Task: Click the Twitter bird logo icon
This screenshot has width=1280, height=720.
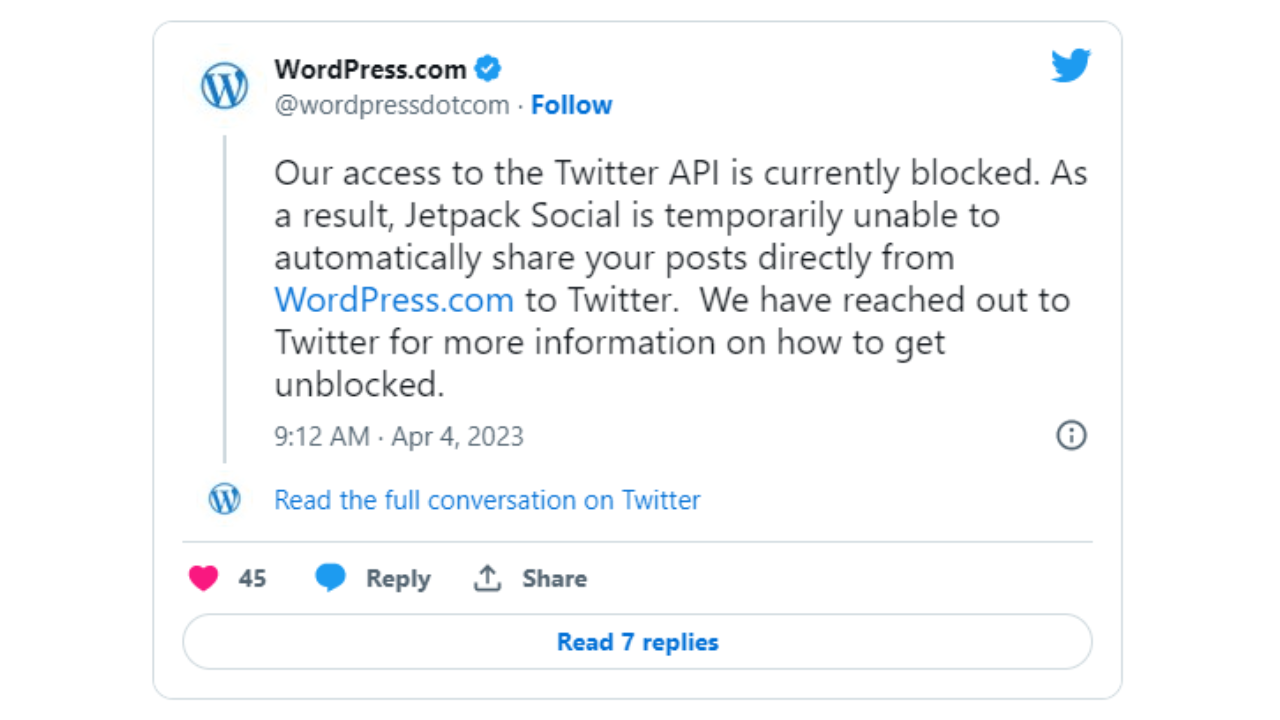Action: [1071, 66]
